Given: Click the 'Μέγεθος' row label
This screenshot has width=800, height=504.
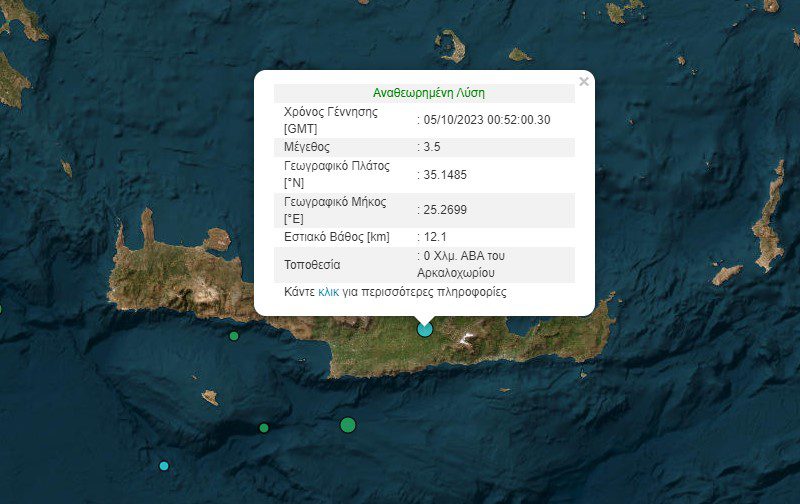Looking at the screenshot, I should click(307, 147).
